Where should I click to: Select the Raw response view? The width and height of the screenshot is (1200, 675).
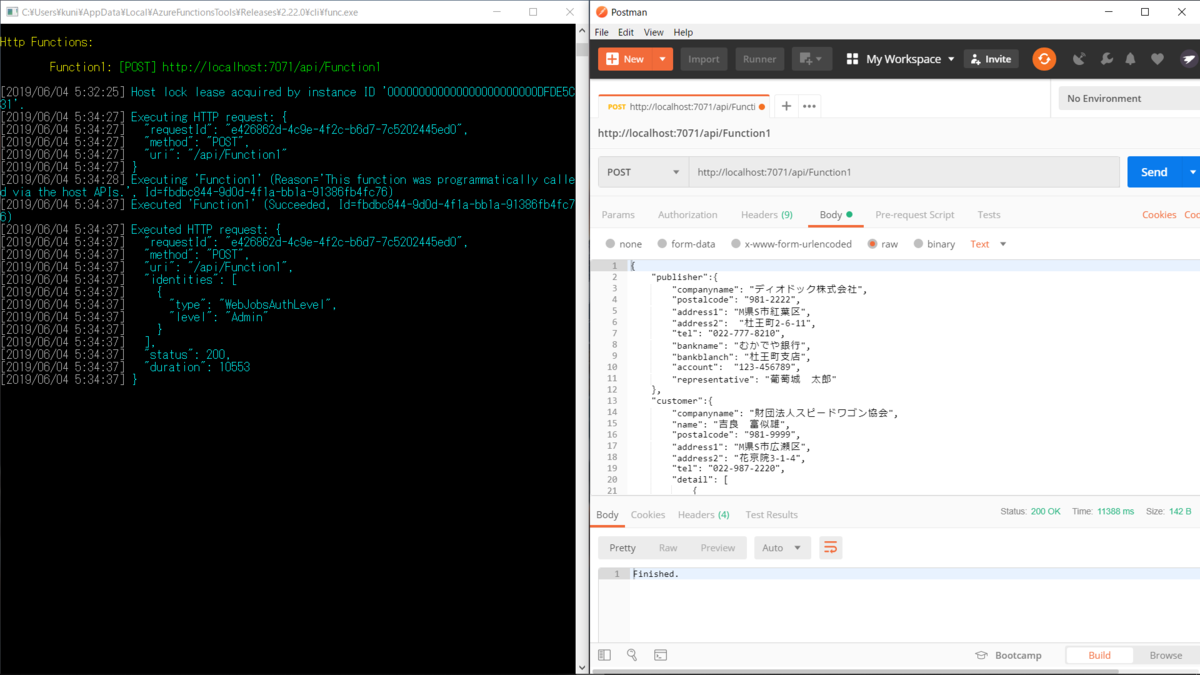[668, 548]
